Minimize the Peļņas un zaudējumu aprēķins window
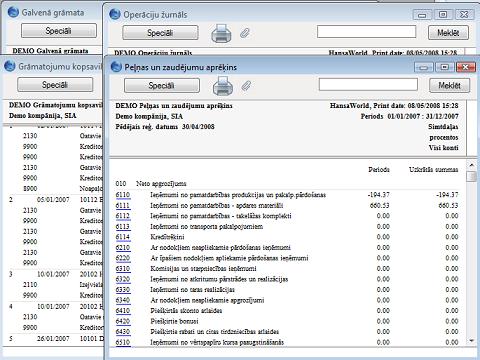This screenshot has width=480, height=360. point(423,67)
